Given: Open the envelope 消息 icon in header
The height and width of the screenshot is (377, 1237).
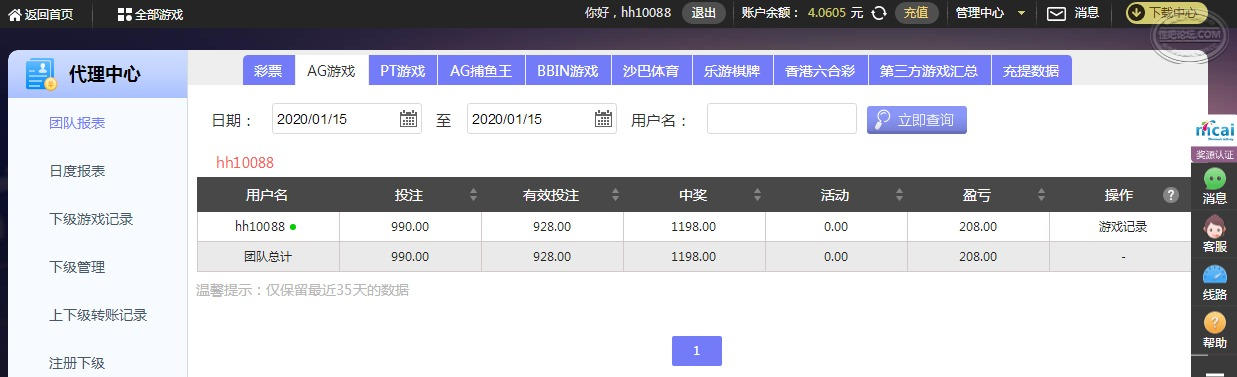Looking at the screenshot, I should (1056, 13).
